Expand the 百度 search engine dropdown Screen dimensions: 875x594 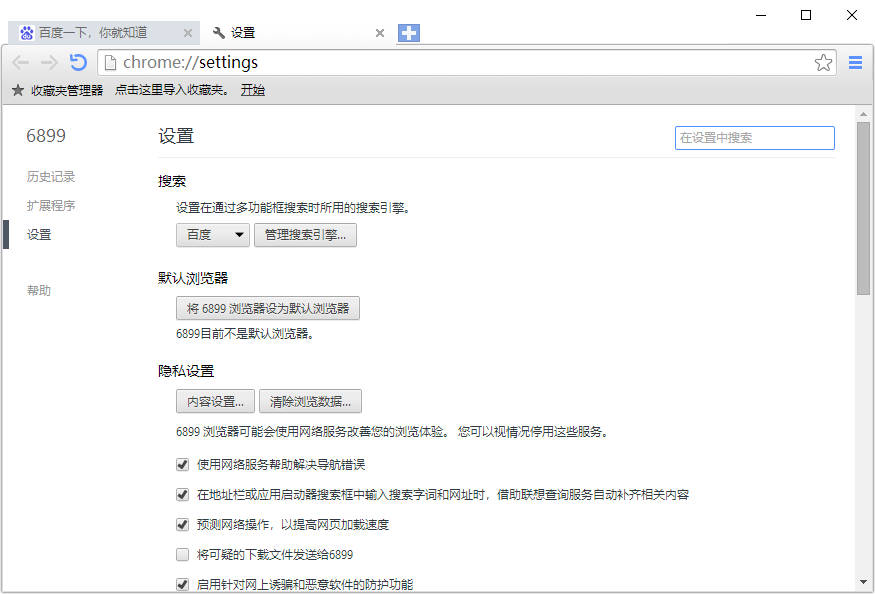pyautogui.click(x=213, y=235)
